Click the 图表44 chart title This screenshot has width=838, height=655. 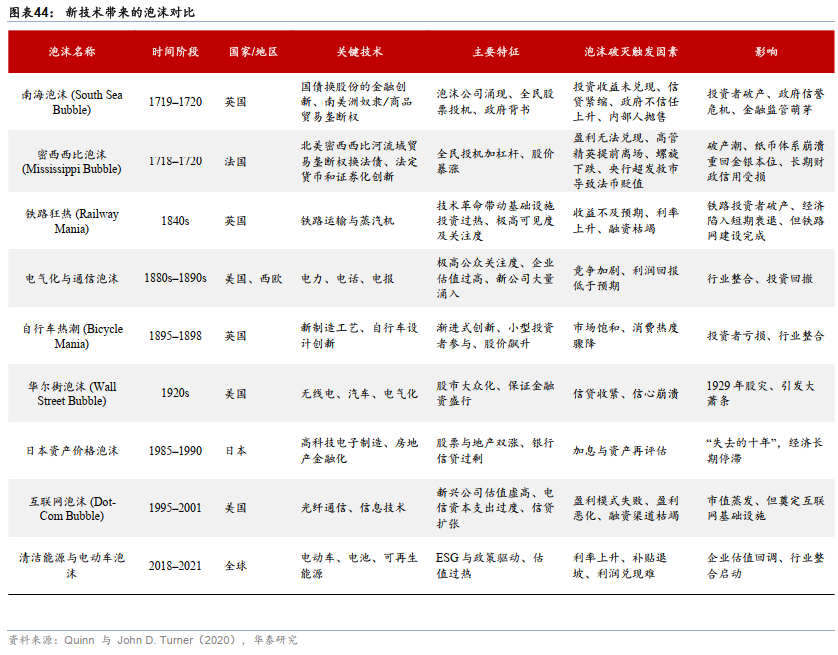(102, 12)
